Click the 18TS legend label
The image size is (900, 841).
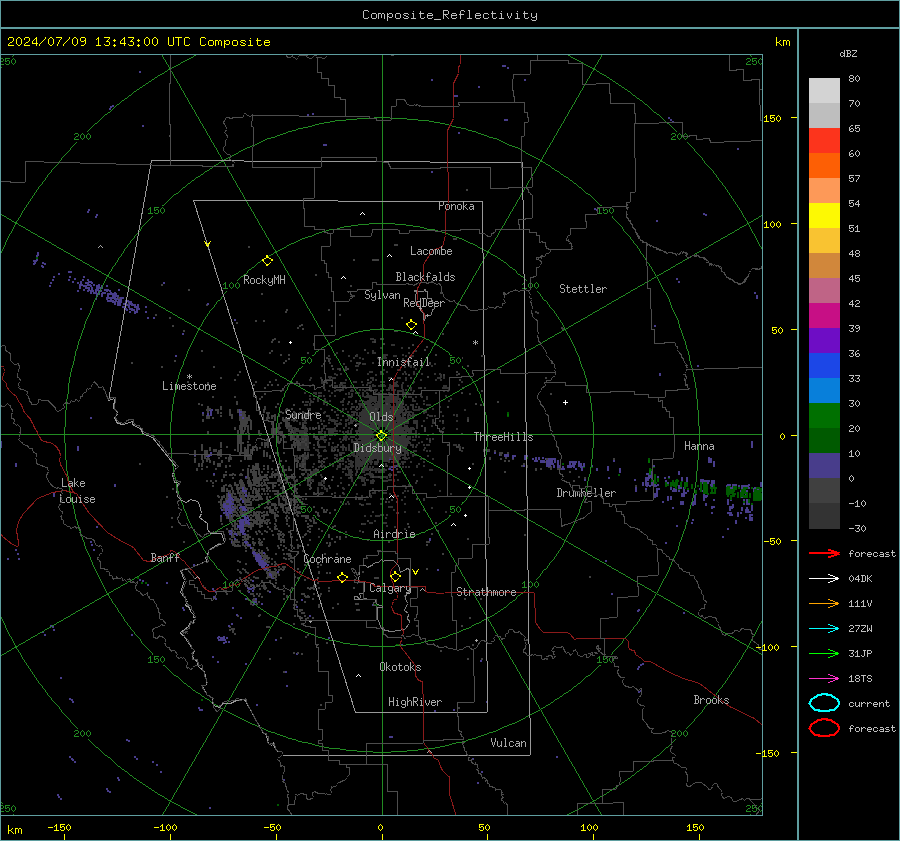click(x=860, y=679)
